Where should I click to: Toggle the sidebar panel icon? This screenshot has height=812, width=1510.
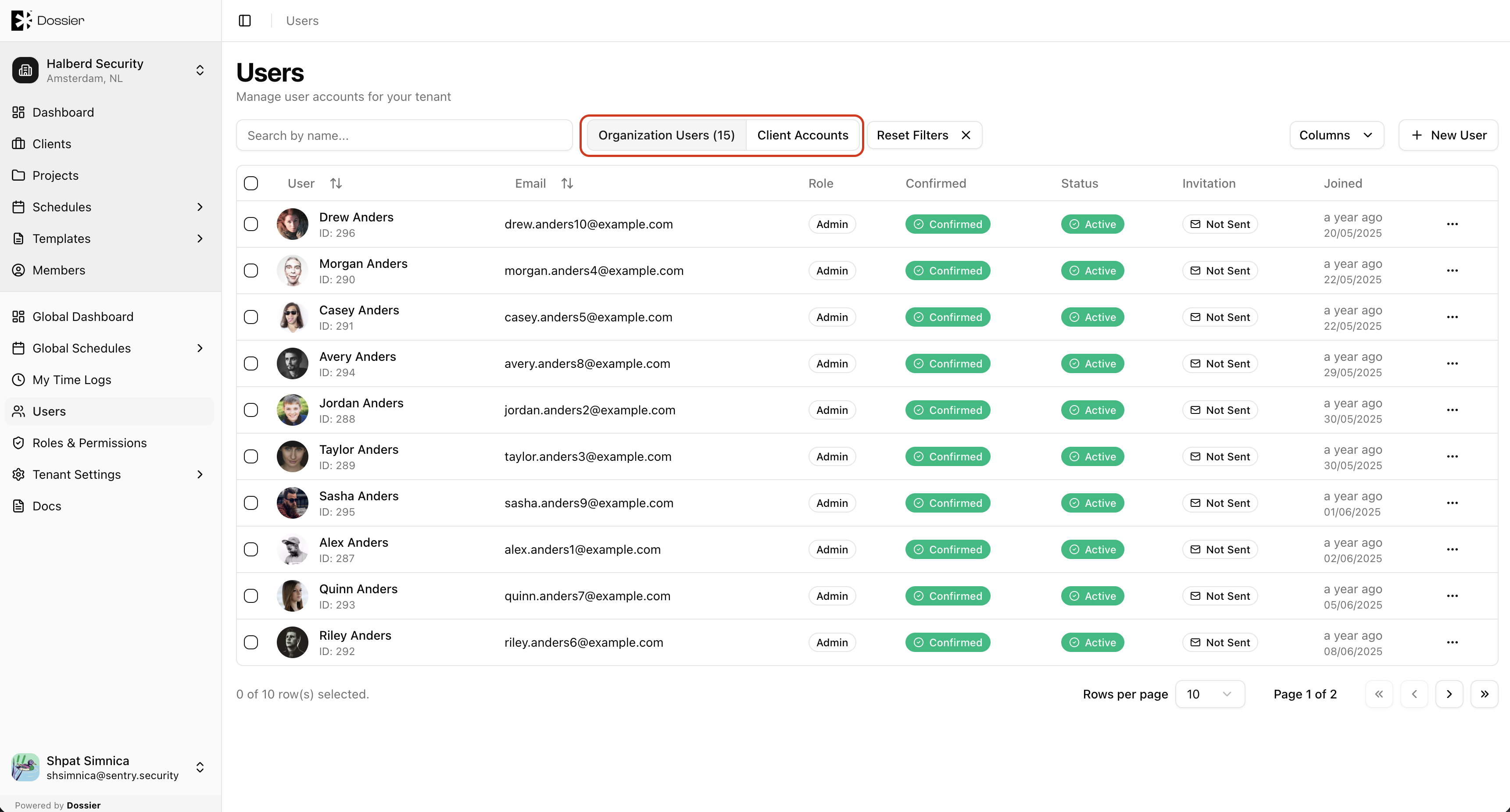pyautogui.click(x=245, y=21)
